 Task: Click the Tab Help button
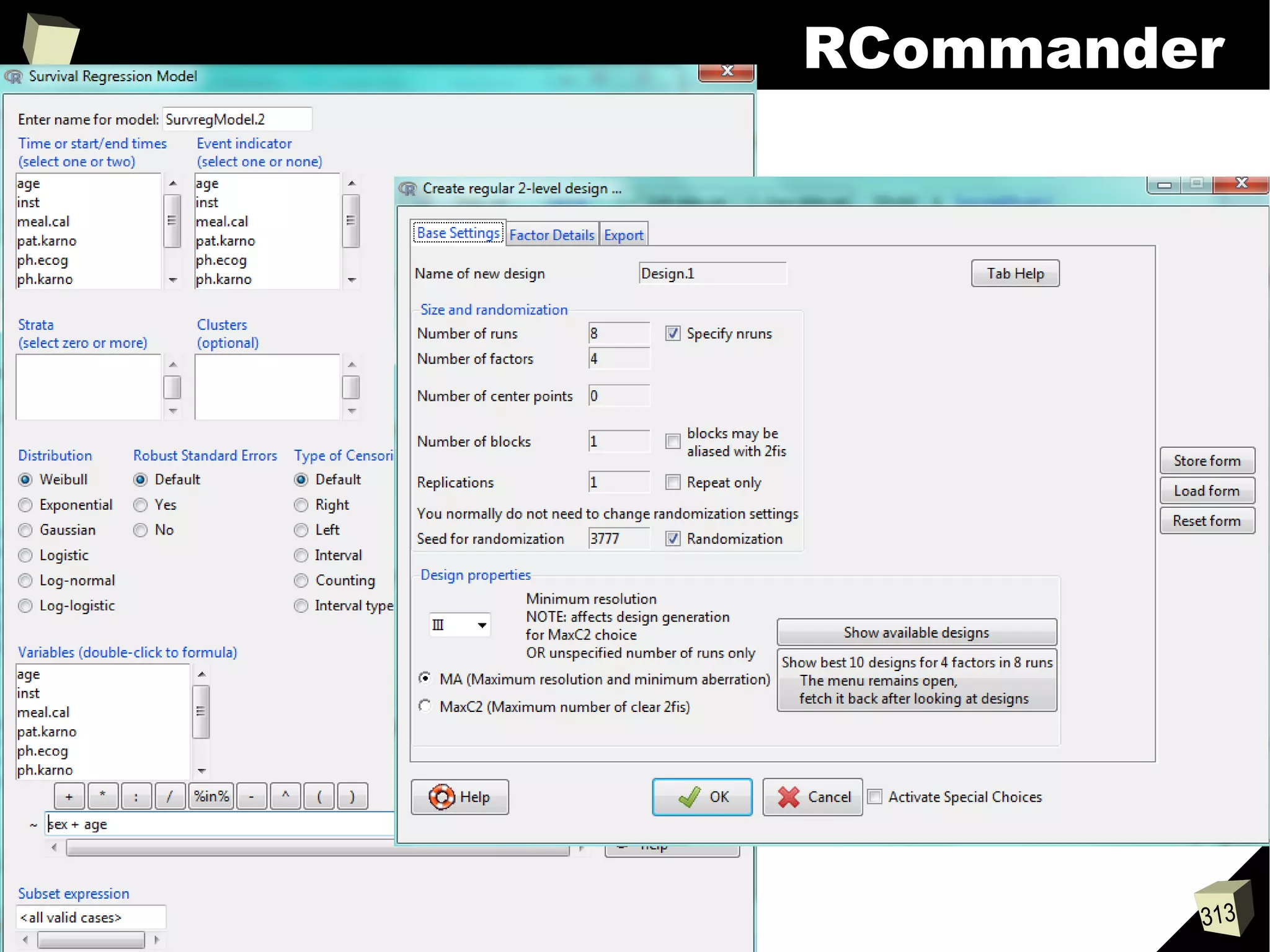click(x=1015, y=274)
